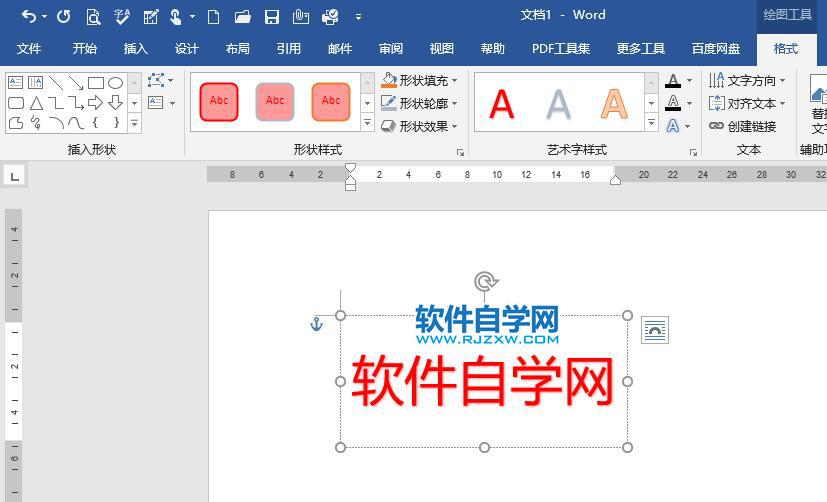
Task: Switch to the 设计 tab
Action: tap(187, 49)
